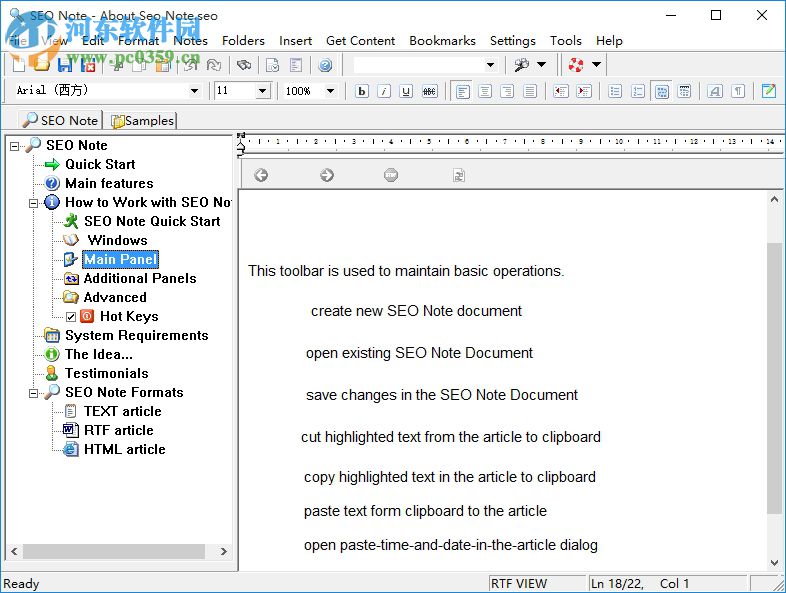Open the Insert menu
Viewport: 786px width, 593px height.
tap(295, 41)
